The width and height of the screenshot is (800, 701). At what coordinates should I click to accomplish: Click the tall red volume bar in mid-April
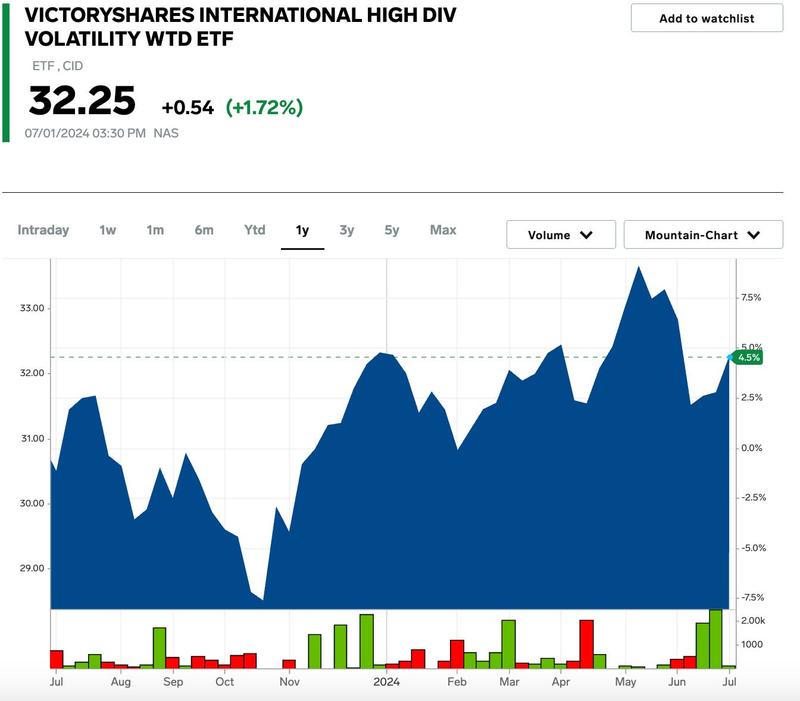[x=587, y=644]
